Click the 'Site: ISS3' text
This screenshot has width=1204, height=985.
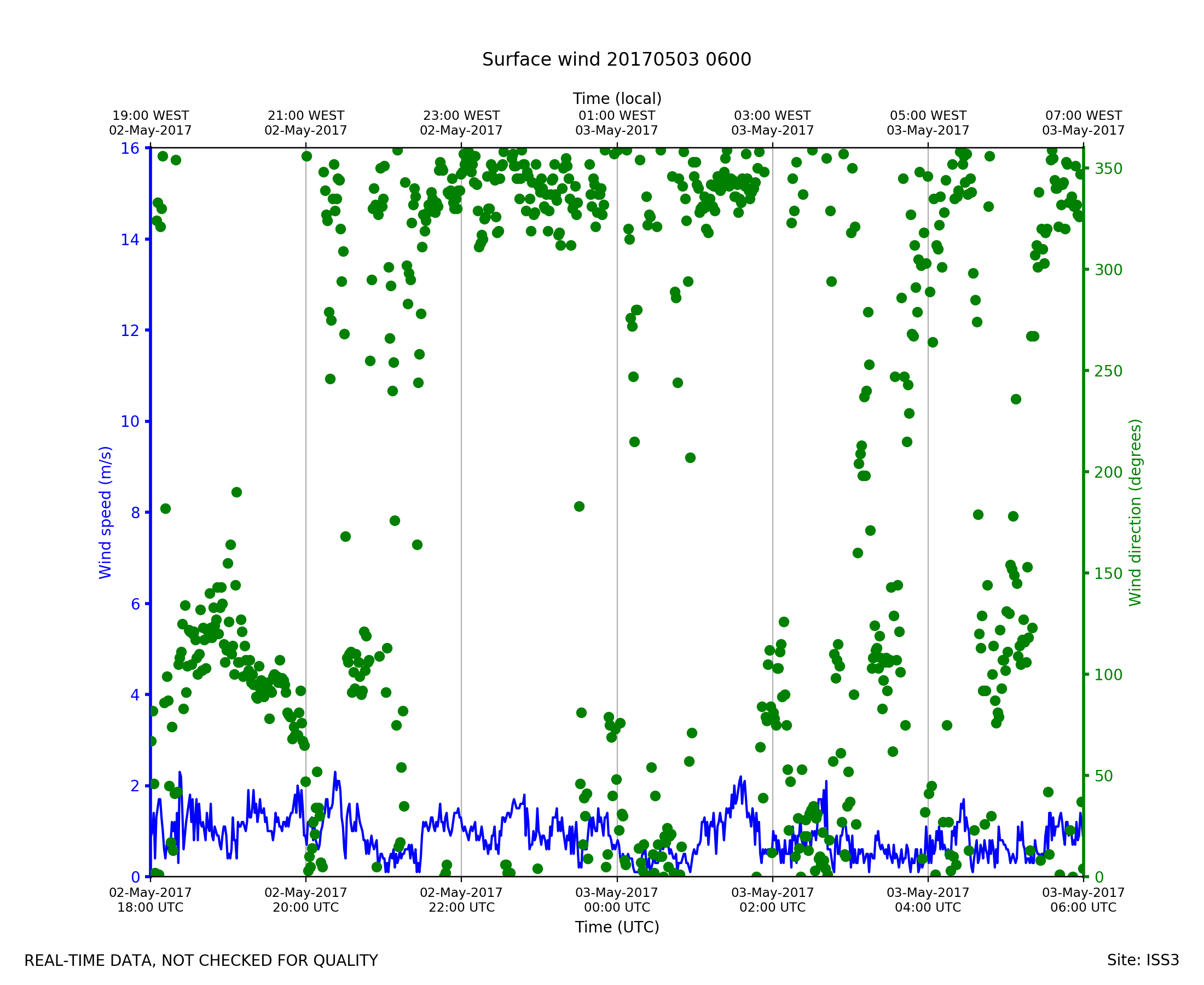tap(1143, 960)
